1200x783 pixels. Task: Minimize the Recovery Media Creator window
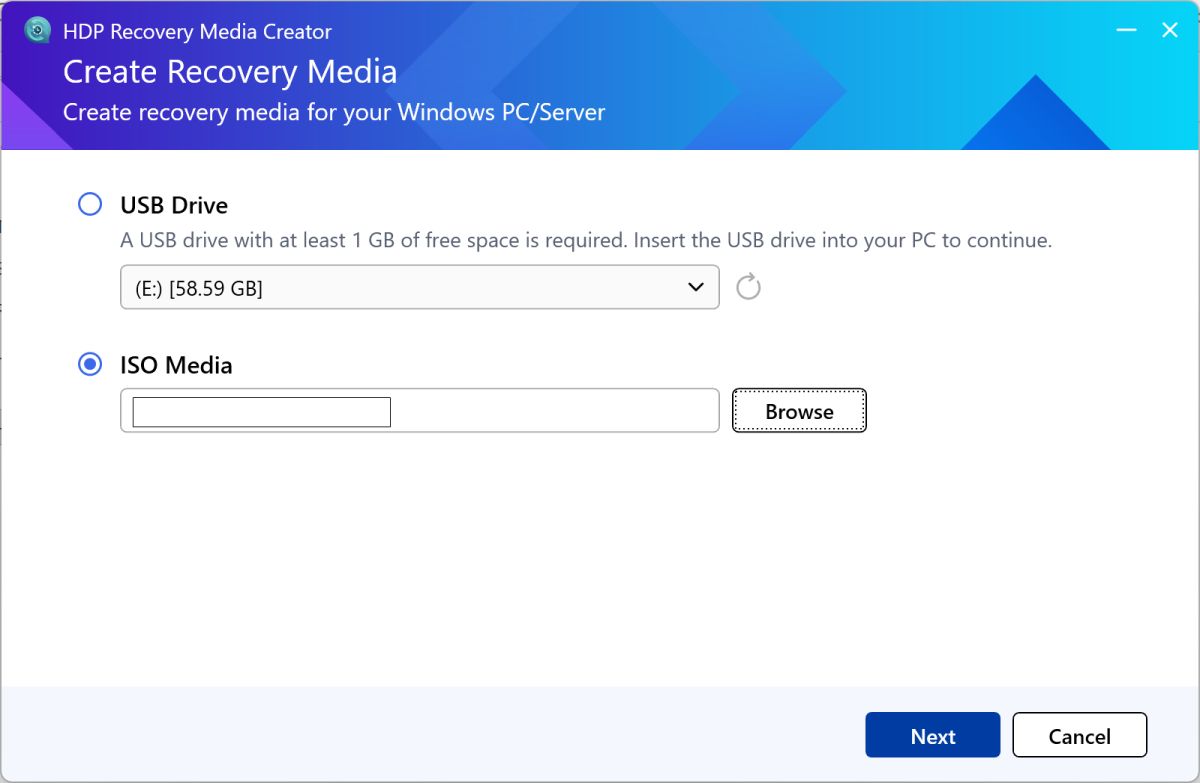[x=1125, y=31]
